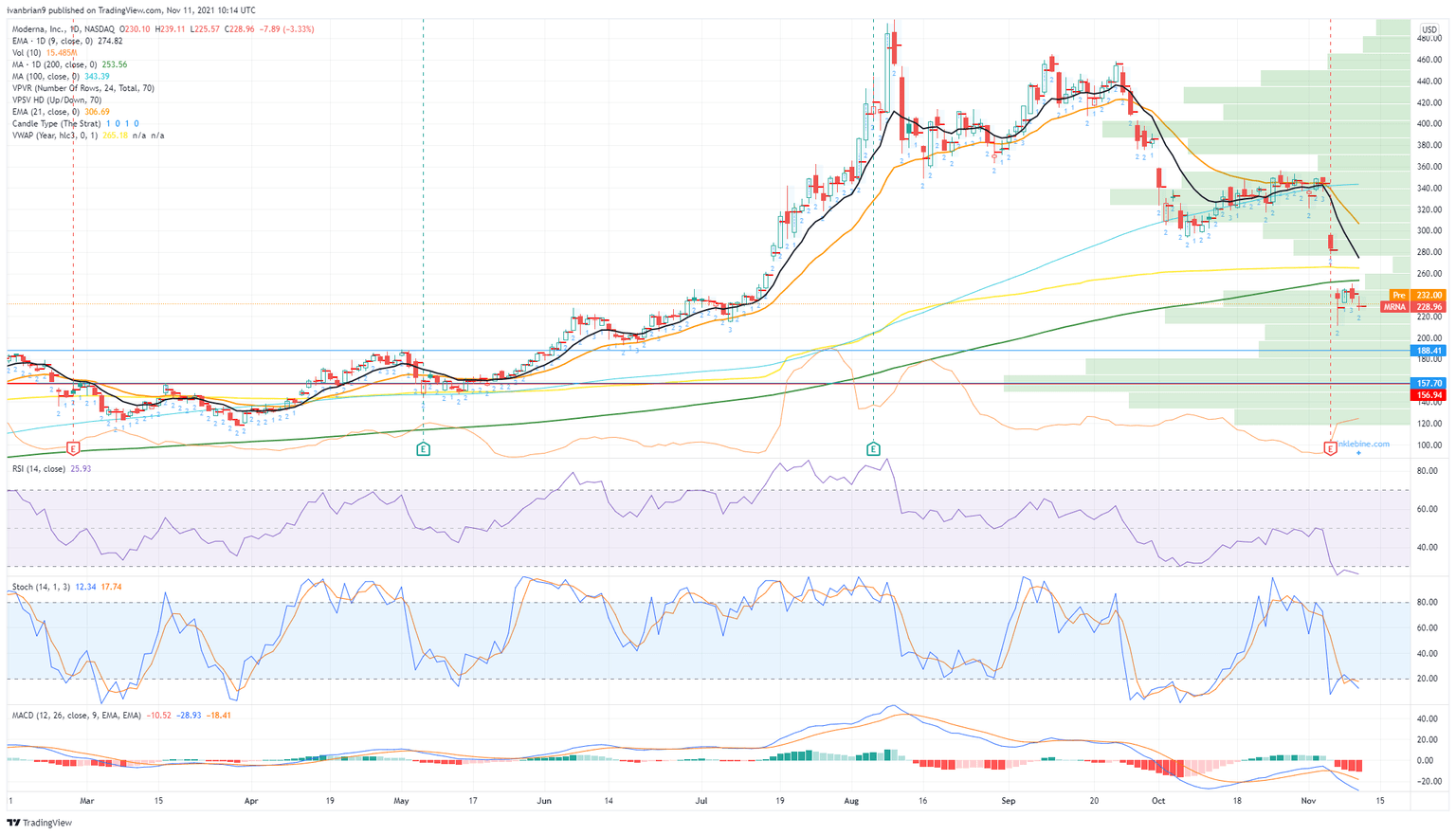Select the purple 157.70 price level label
Screen dimensions: 1456x835
click(1429, 384)
